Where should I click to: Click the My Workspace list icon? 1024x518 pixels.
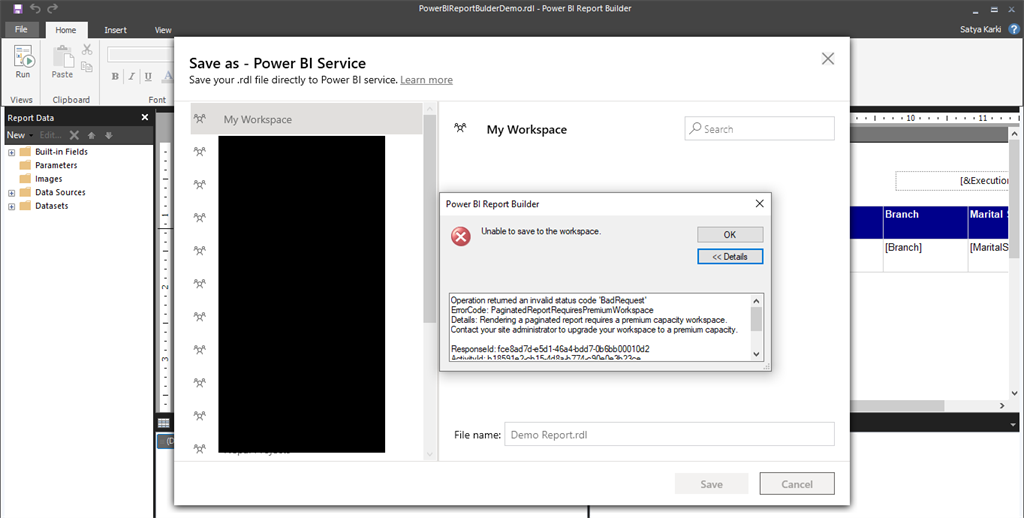tap(200, 119)
